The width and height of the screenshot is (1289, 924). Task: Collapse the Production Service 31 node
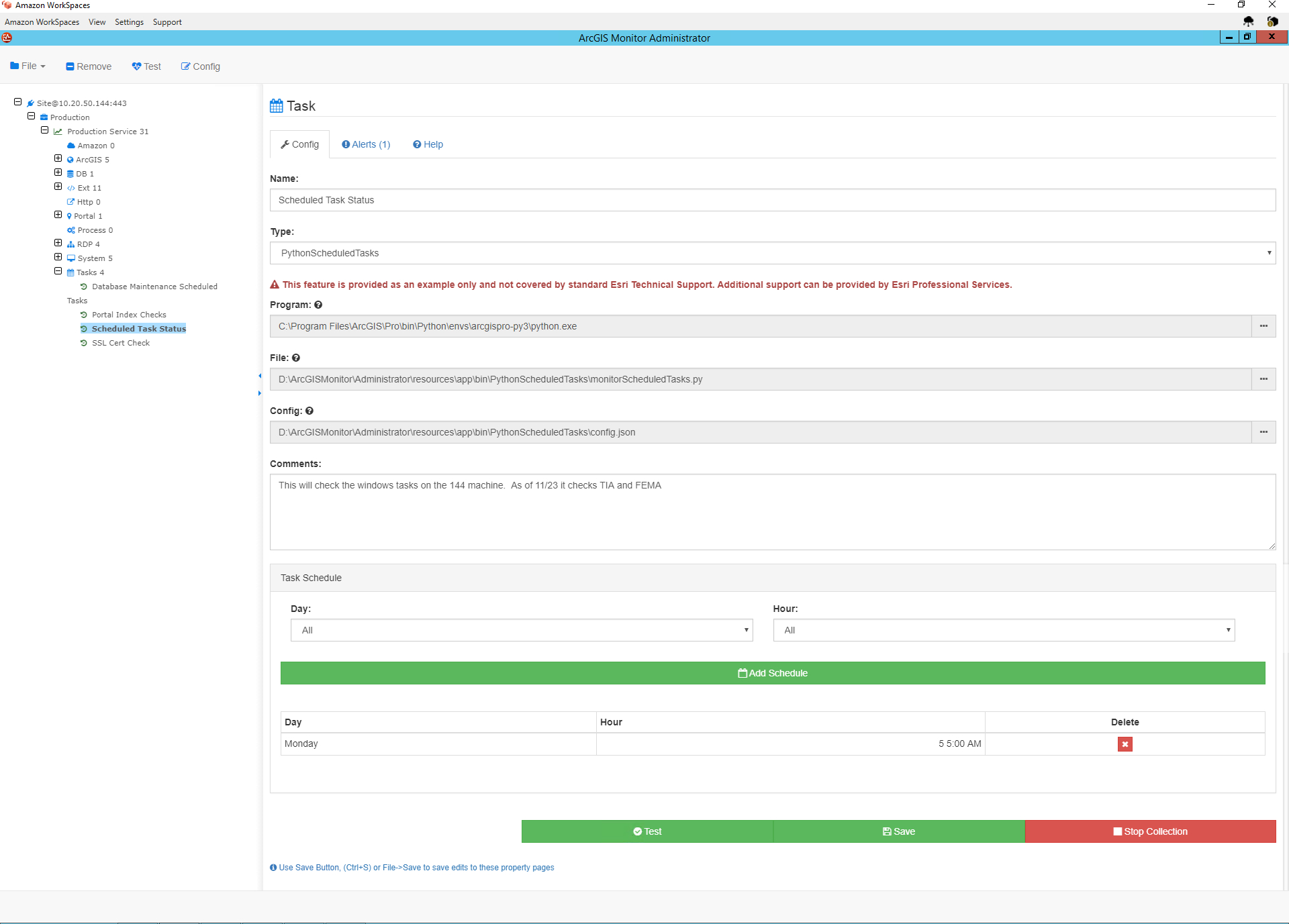tap(45, 130)
